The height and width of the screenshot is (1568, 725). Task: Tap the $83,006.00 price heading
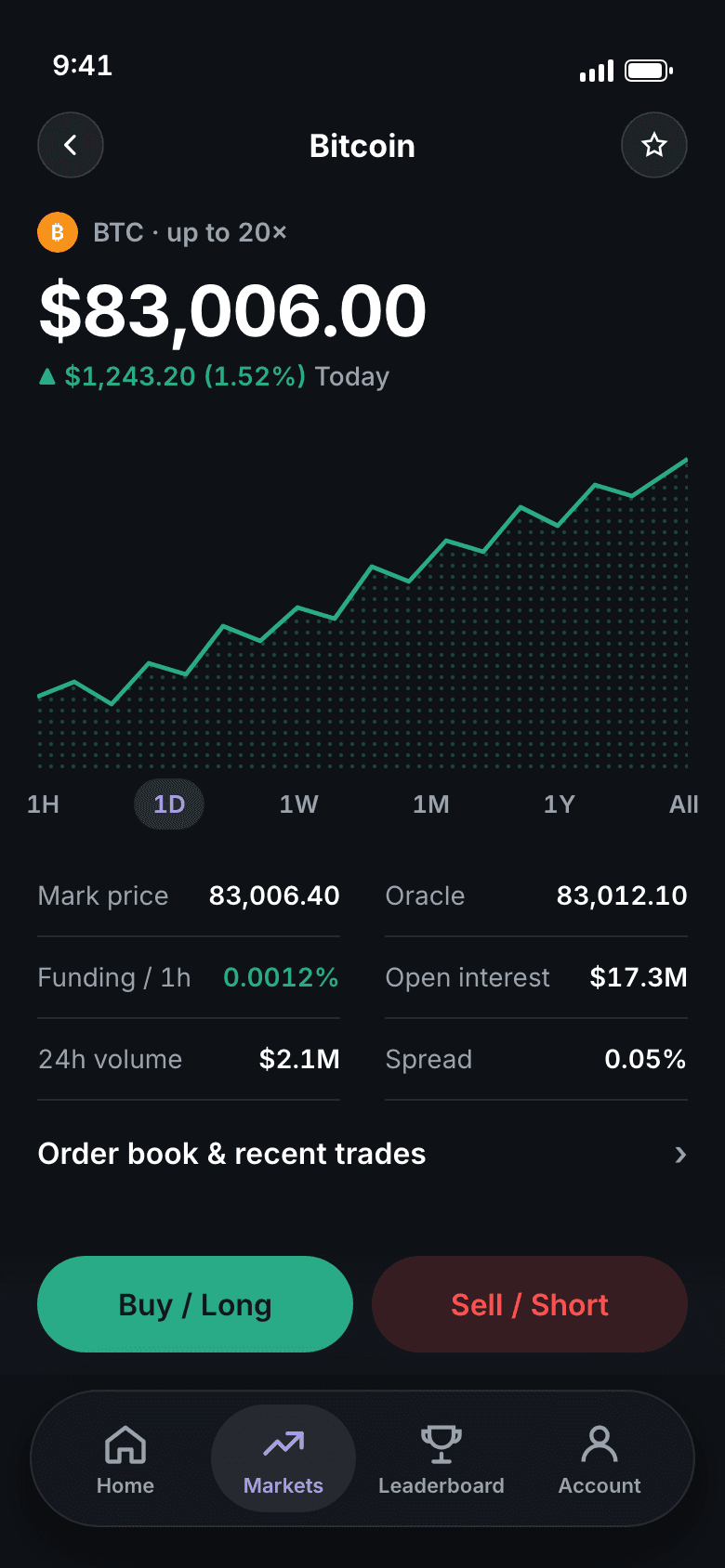(232, 311)
